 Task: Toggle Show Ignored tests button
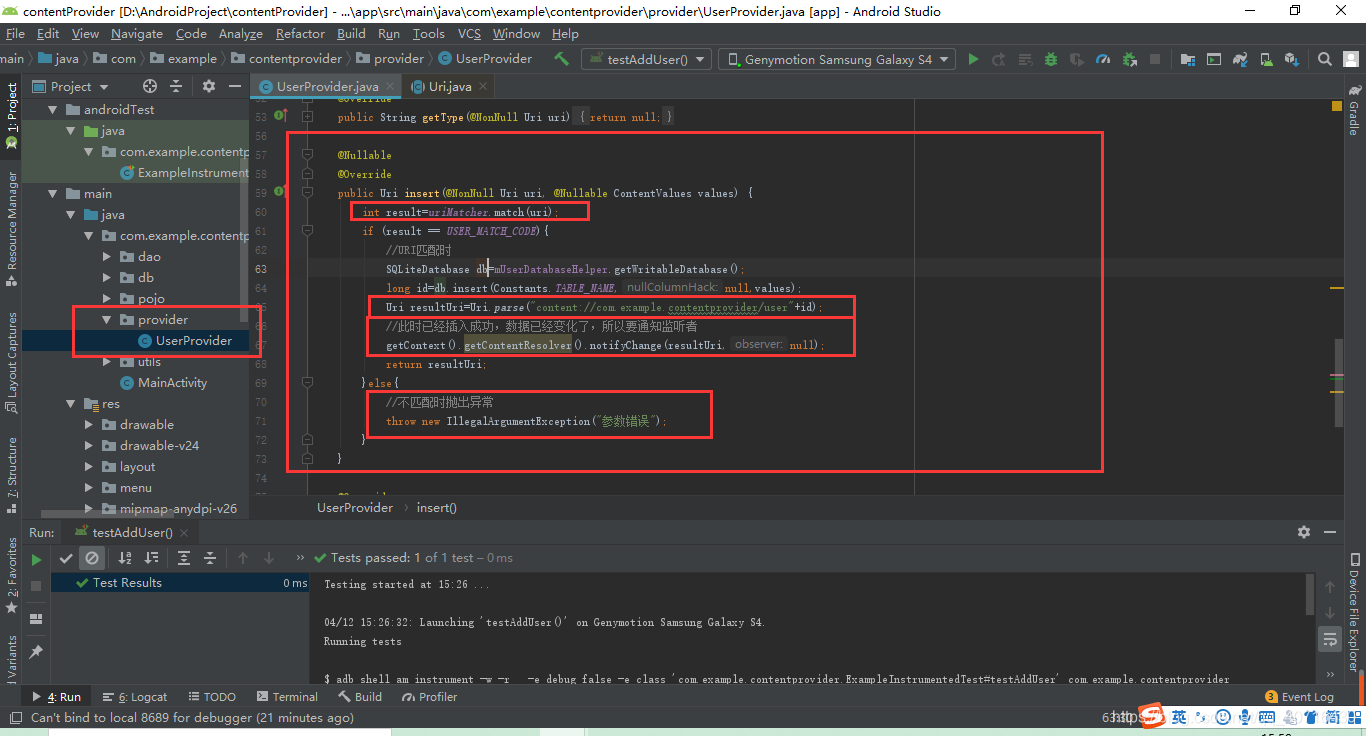click(x=92, y=558)
